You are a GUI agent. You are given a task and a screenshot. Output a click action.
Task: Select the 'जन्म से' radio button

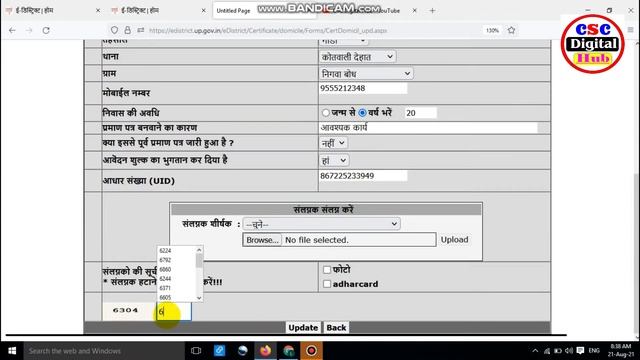click(x=326, y=113)
